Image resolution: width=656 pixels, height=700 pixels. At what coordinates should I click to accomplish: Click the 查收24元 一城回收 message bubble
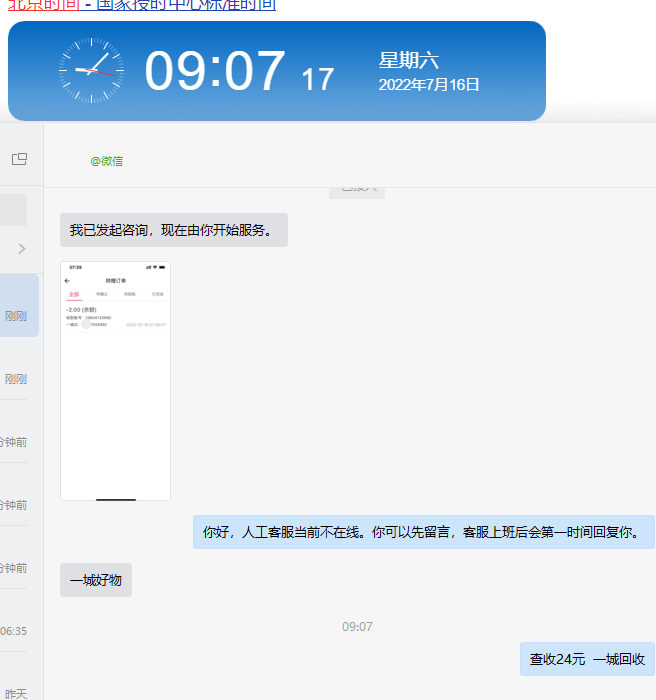[587, 659]
